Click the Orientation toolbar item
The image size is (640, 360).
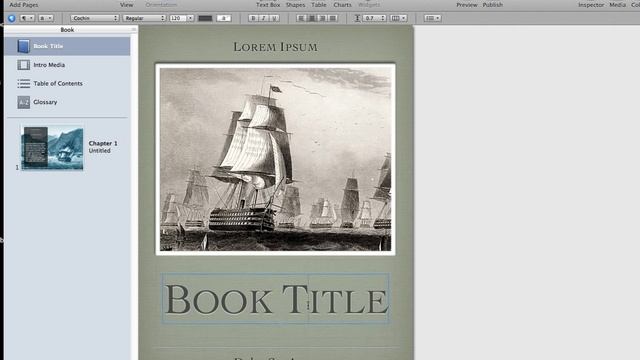(161, 5)
